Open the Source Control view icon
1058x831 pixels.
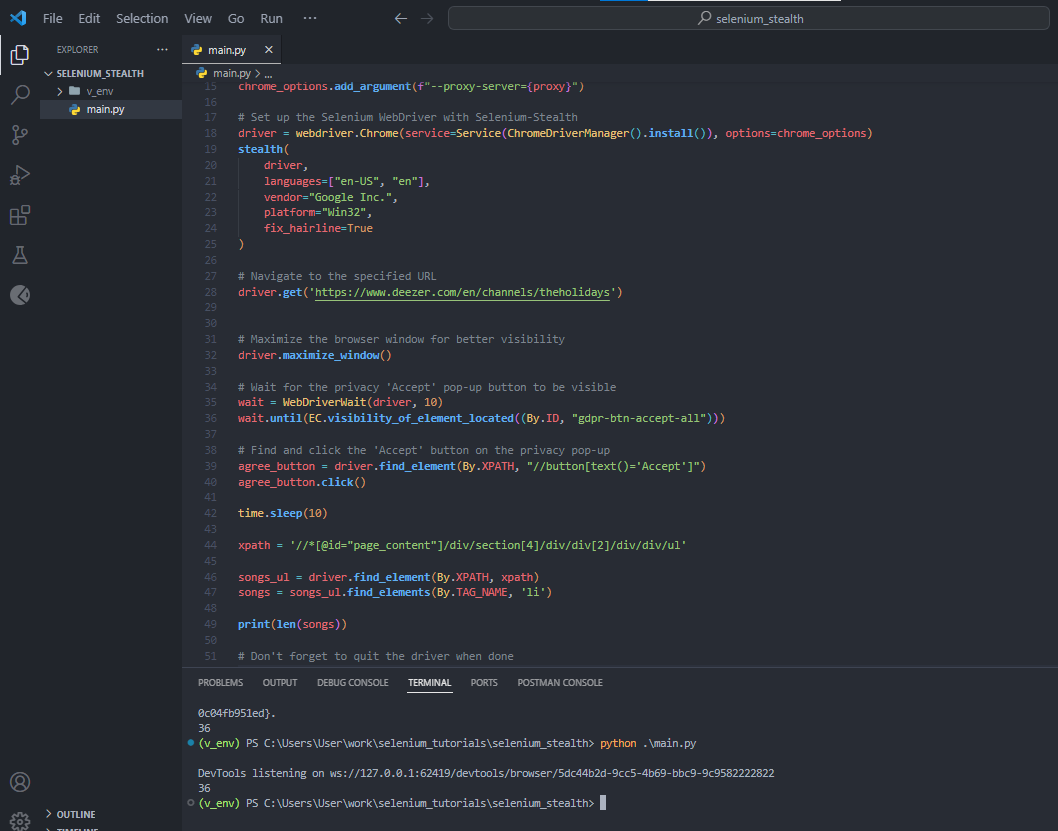click(20, 135)
